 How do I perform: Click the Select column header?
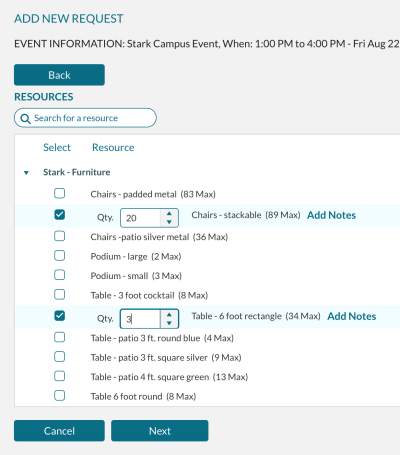57,147
